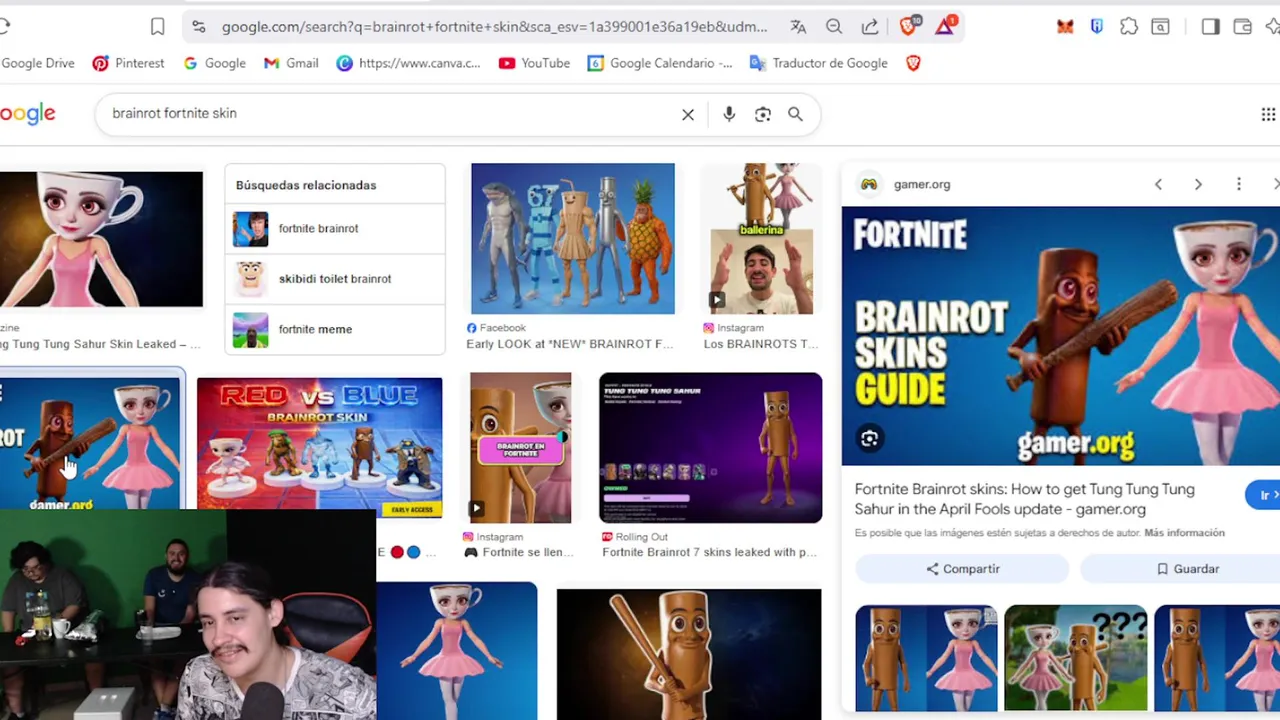Screen dimensions: 1280x720
Task: Open the Canva bookmark
Action: (408, 63)
